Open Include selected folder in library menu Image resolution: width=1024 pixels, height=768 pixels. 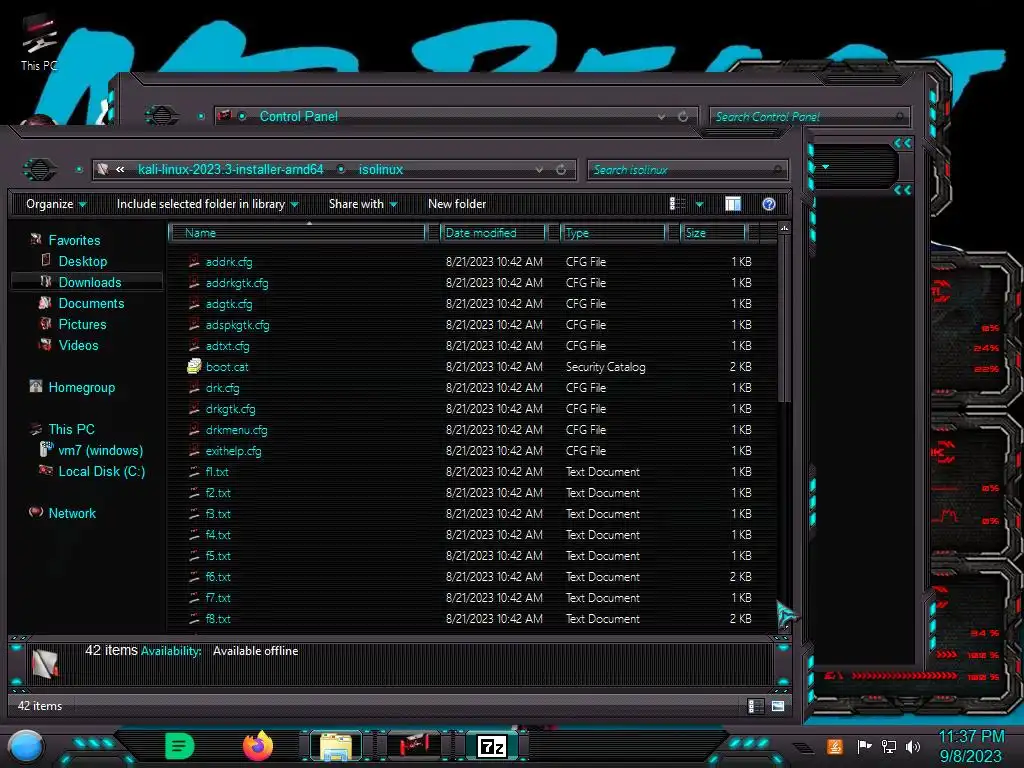pos(207,204)
